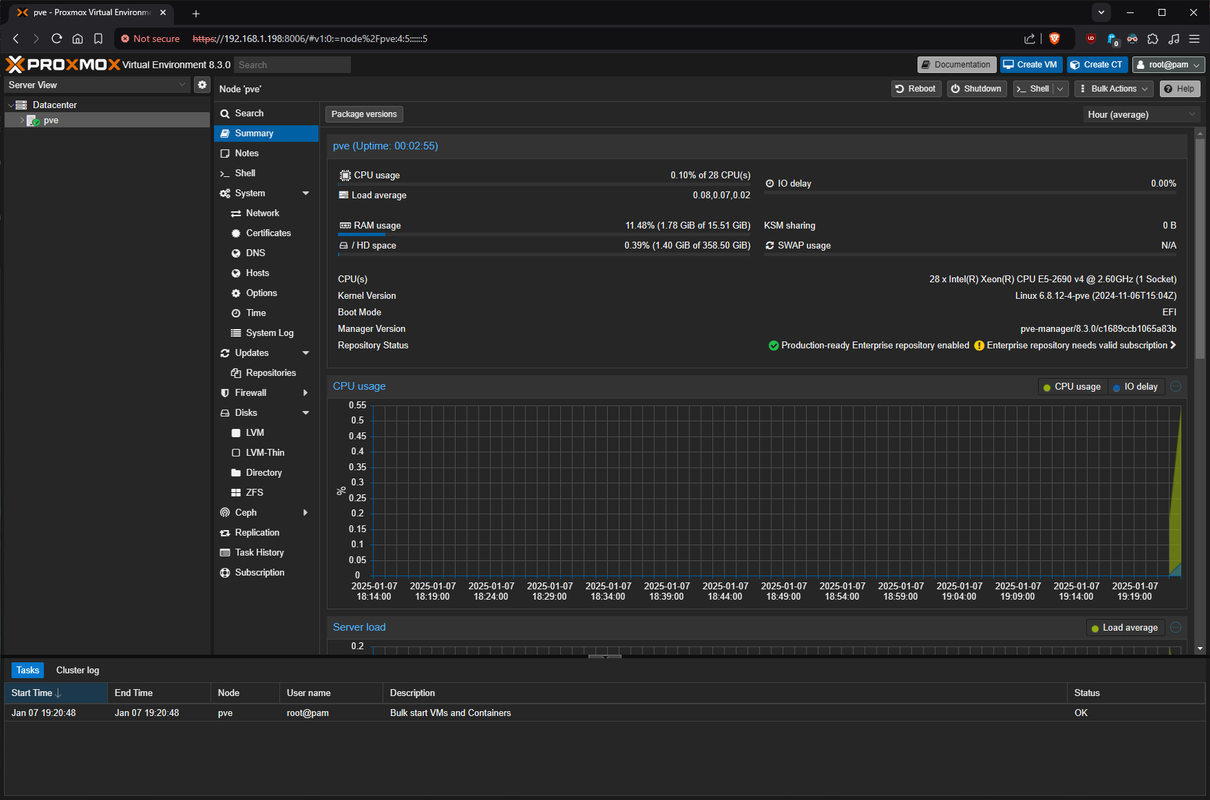Click the HD space icon
Image resolution: width=1210 pixels, height=800 pixels.
pos(343,245)
